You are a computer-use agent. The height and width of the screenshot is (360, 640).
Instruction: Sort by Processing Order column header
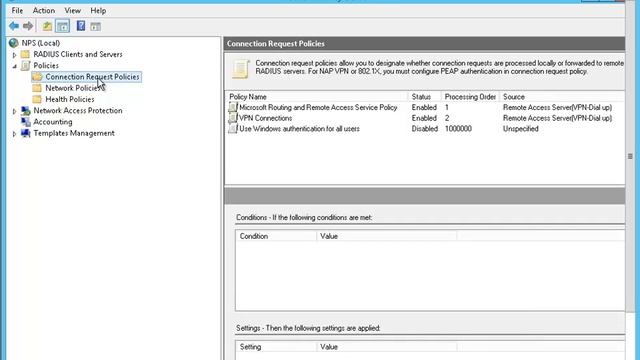pyautogui.click(x=471, y=97)
